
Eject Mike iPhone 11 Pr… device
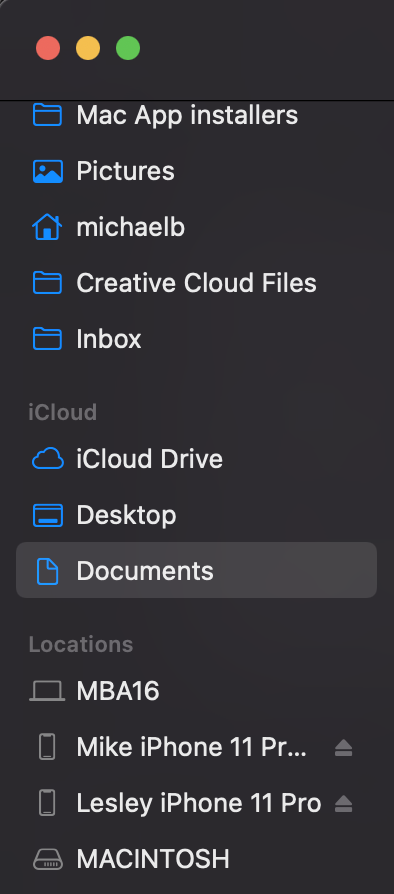[x=343, y=747]
